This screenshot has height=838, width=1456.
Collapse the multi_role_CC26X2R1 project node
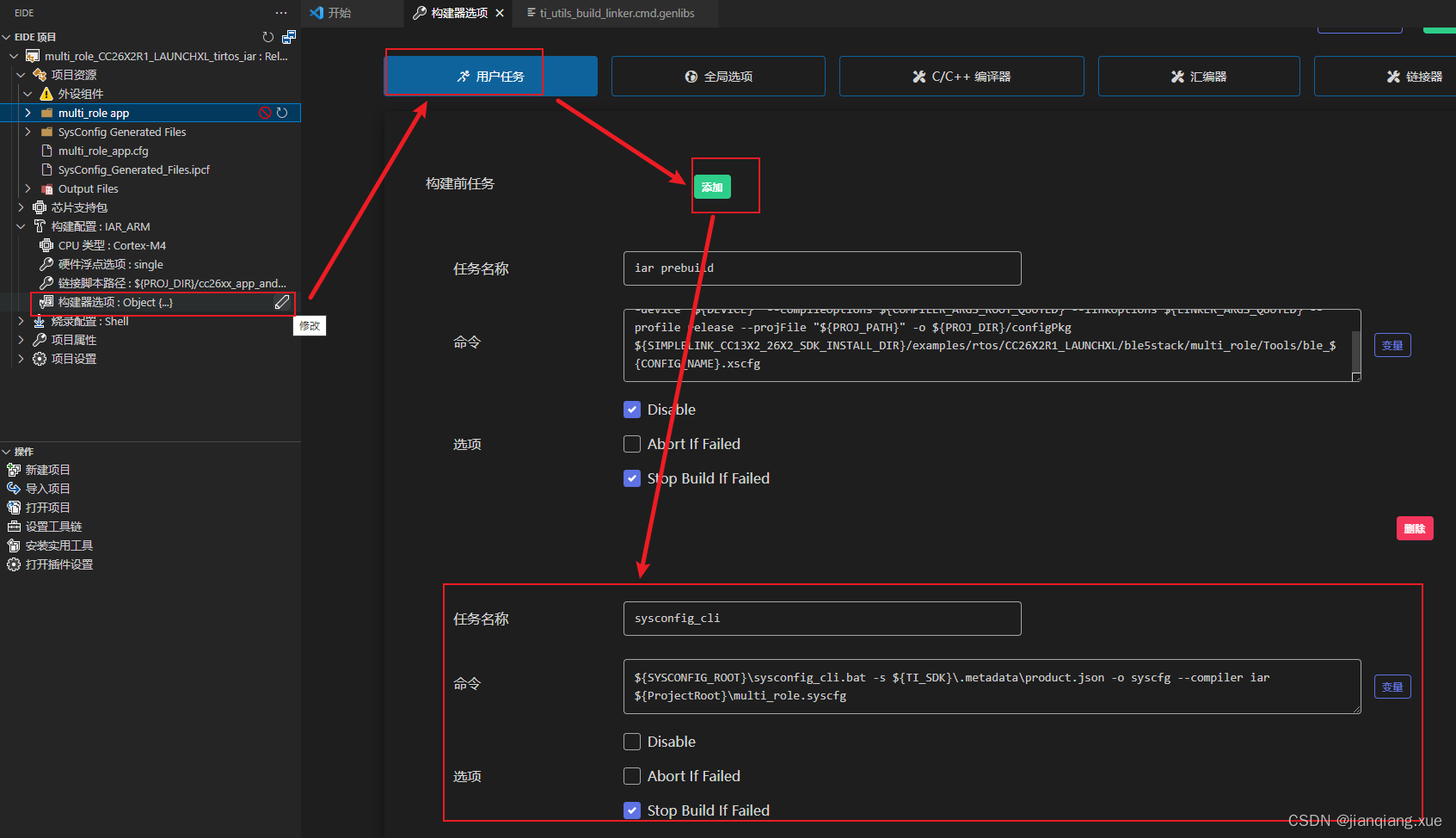14,56
